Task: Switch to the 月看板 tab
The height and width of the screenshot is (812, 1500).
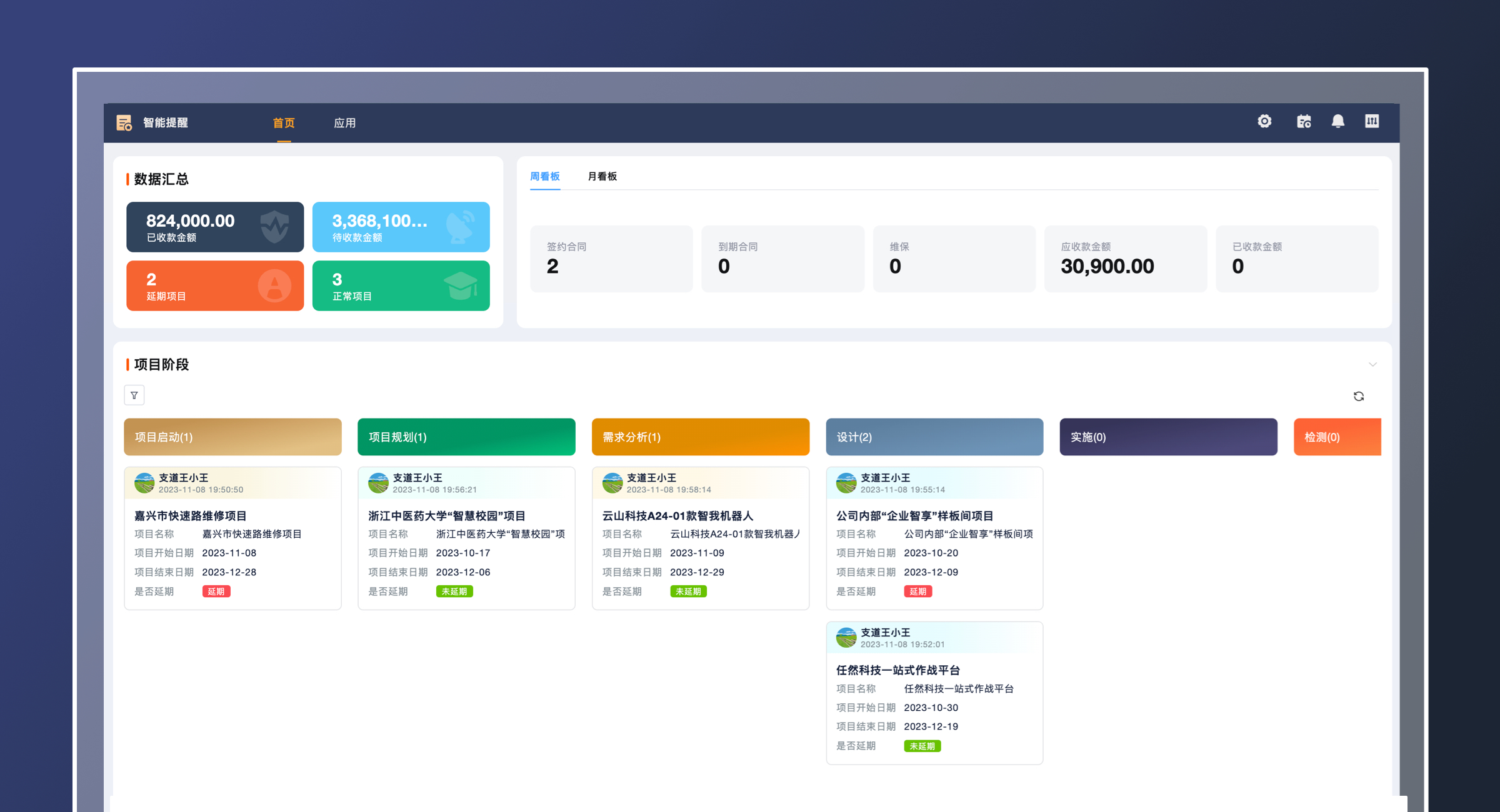Action: coord(602,176)
